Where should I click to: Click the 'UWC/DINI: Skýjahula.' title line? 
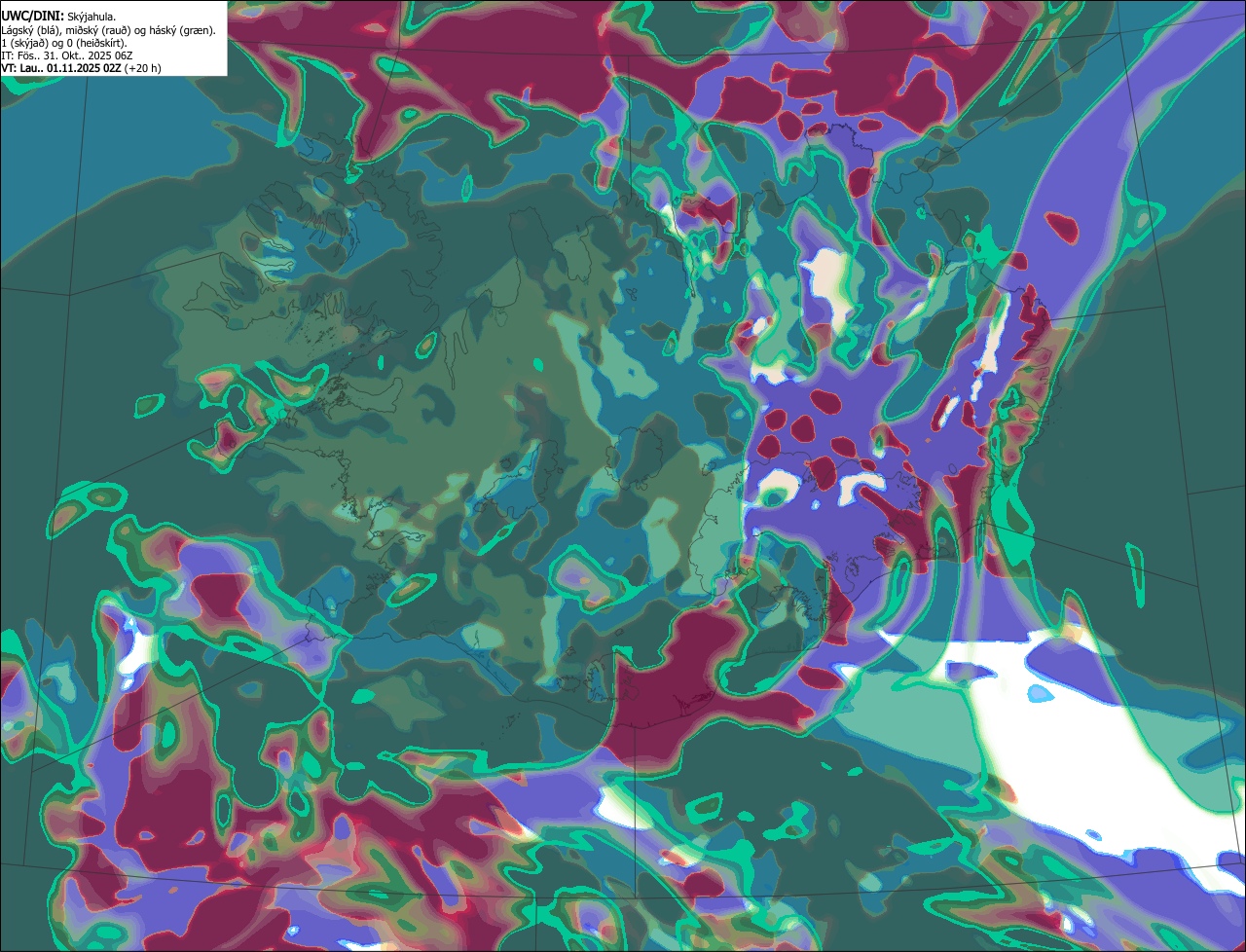(x=58, y=17)
